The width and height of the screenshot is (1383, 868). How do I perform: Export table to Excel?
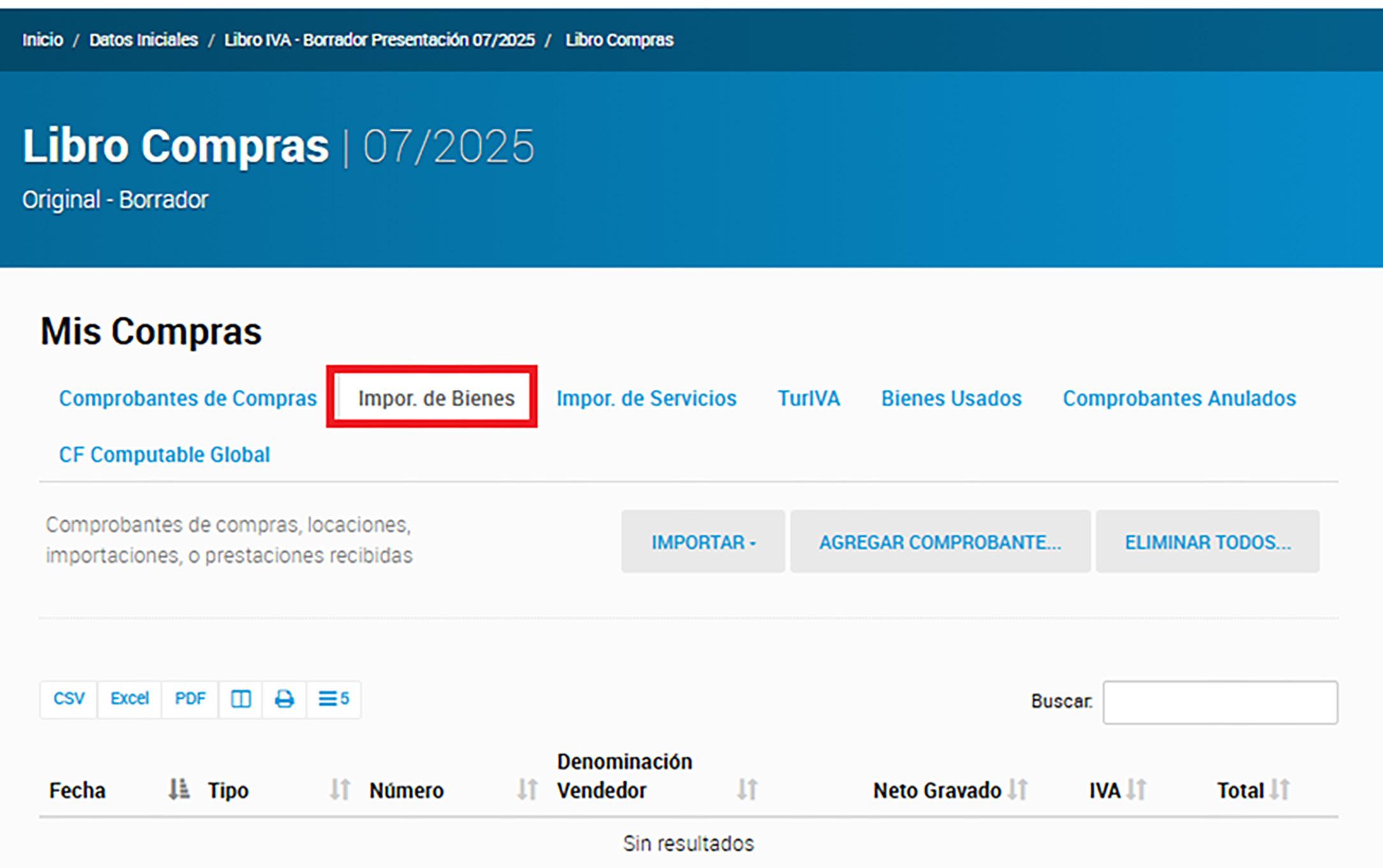[x=129, y=699]
